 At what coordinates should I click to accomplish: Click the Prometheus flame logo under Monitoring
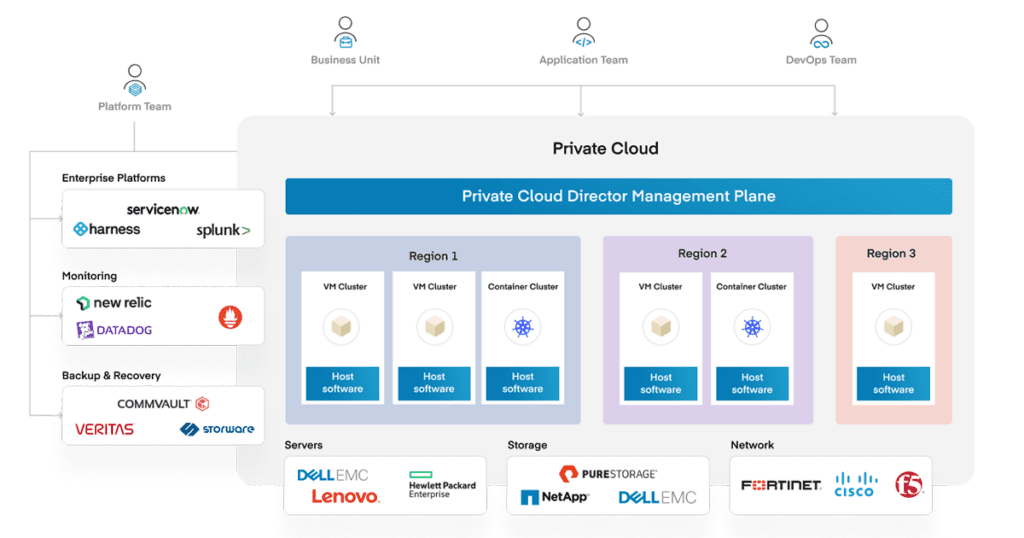[x=230, y=318]
